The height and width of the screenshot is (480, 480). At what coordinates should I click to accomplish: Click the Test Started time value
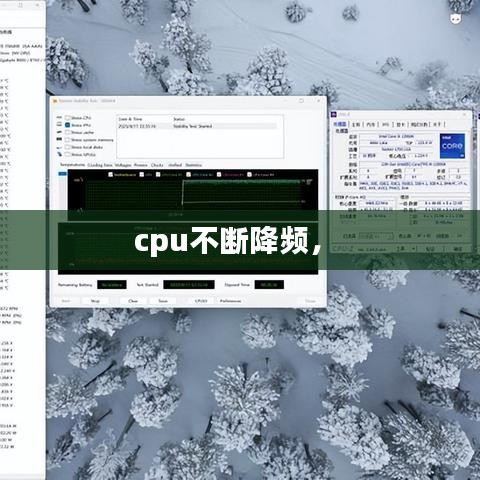(189, 285)
